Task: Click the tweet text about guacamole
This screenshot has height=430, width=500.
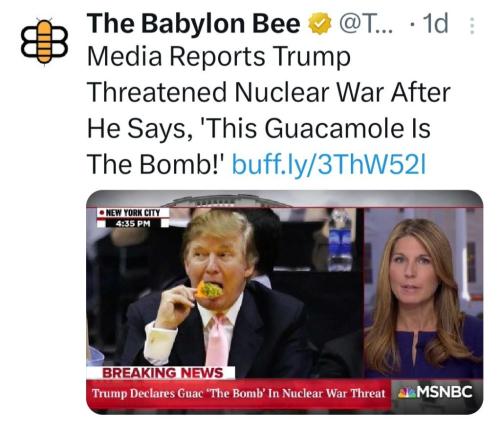Action: click(268, 111)
